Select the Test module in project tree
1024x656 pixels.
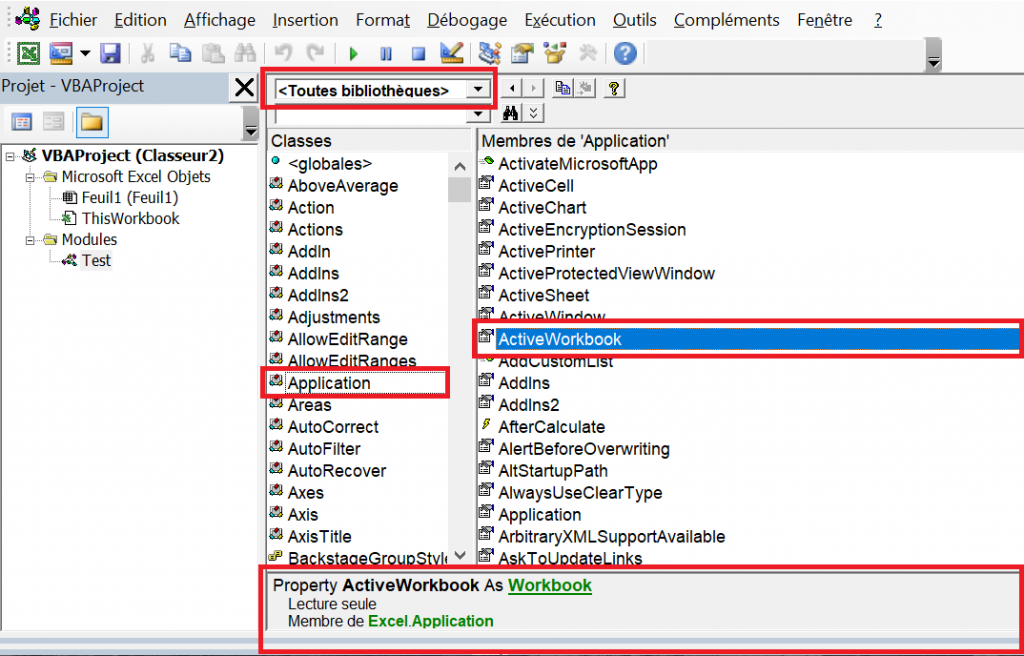[96, 260]
